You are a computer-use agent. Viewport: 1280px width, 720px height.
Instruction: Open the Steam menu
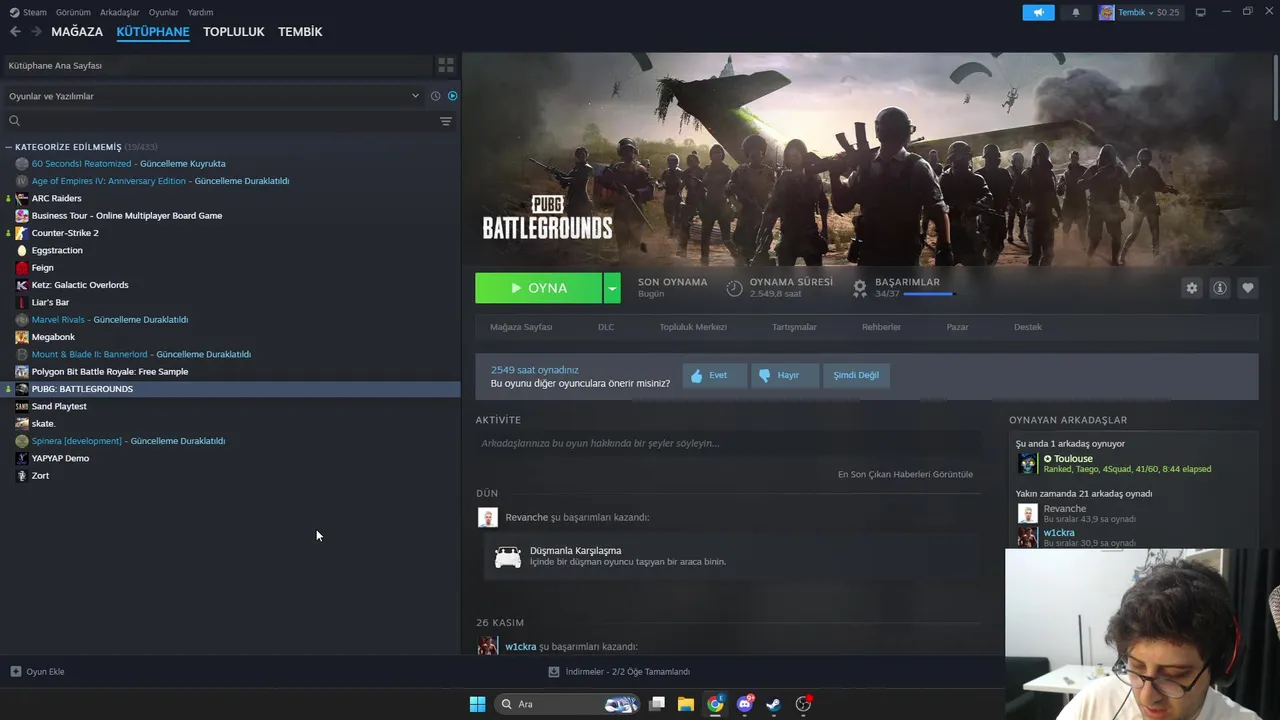click(x=29, y=12)
